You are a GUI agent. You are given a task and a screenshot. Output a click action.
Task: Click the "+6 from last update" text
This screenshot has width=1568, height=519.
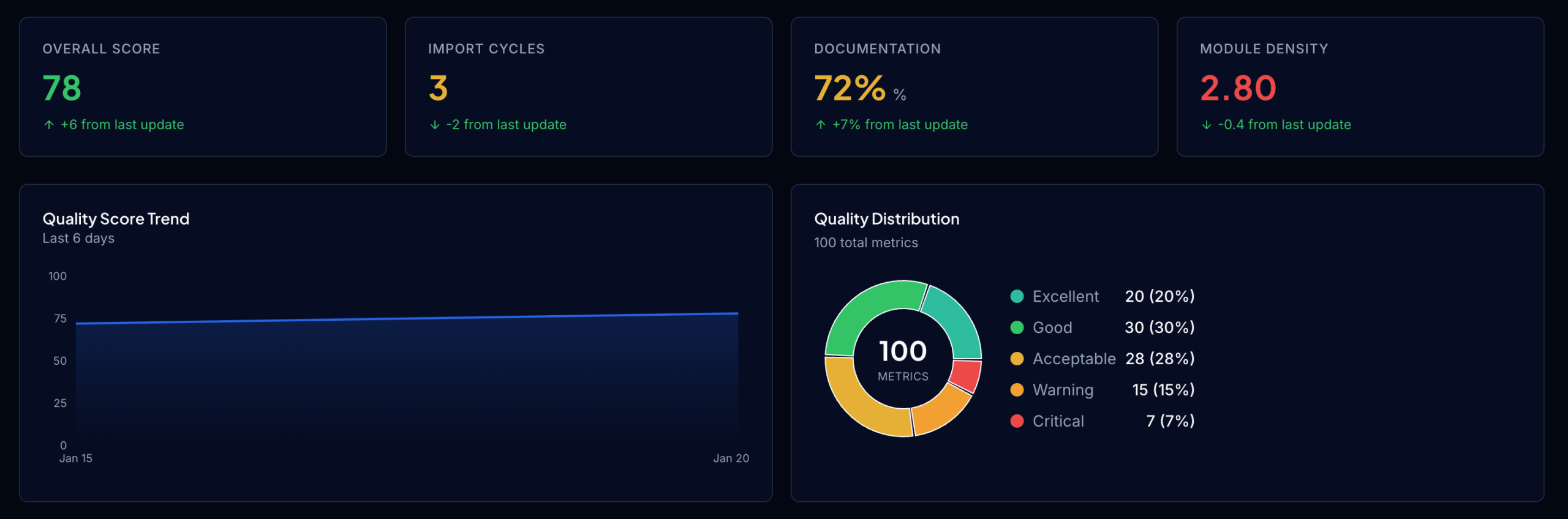tap(123, 125)
